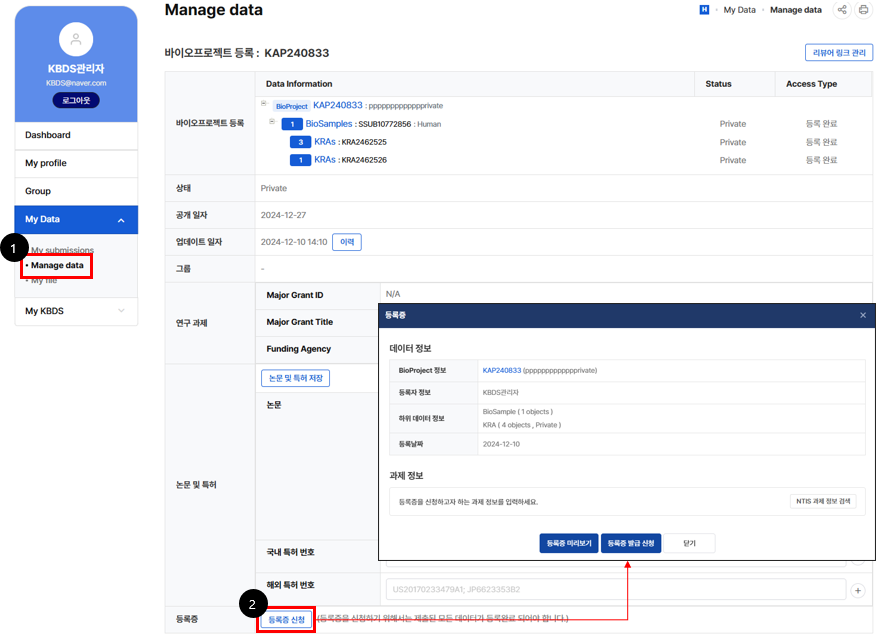Screen dimensions: 884x636
Task: Close the 등록증 dialog with the X
Action: point(862,314)
